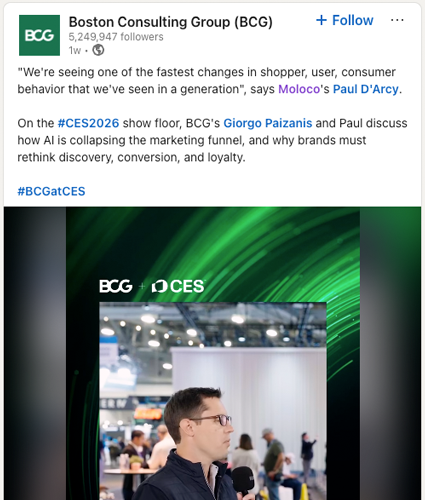Open the #CES2026 hashtag

click(88, 123)
